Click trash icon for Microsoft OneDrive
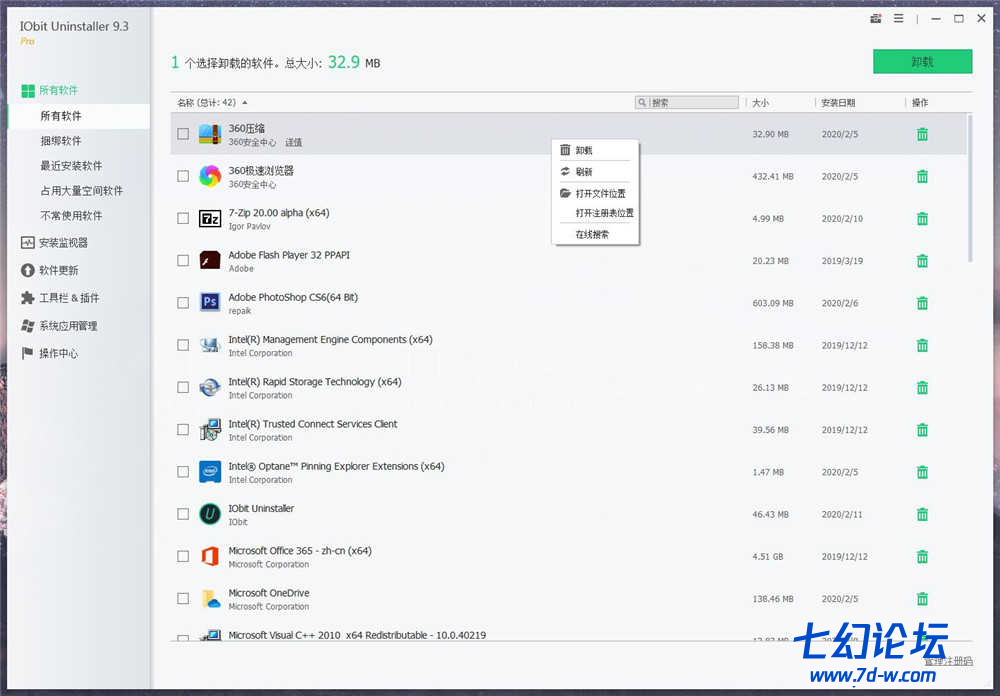This screenshot has height=696, width=1000. [x=922, y=598]
